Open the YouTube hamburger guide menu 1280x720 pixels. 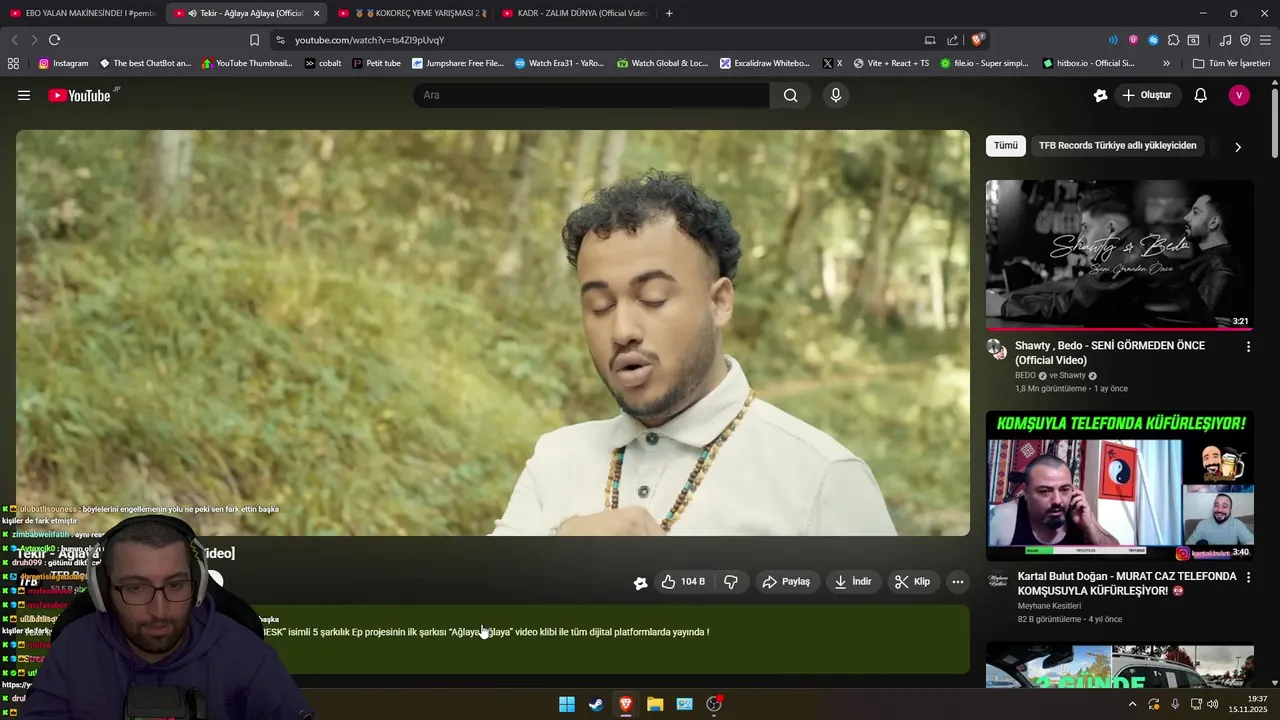24,95
